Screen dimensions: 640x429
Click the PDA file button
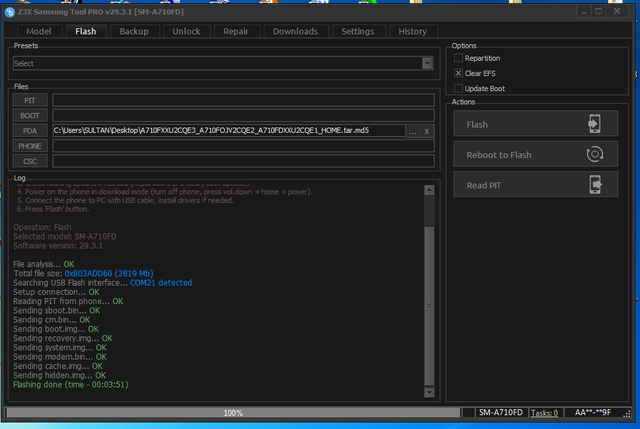click(x=30, y=131)
